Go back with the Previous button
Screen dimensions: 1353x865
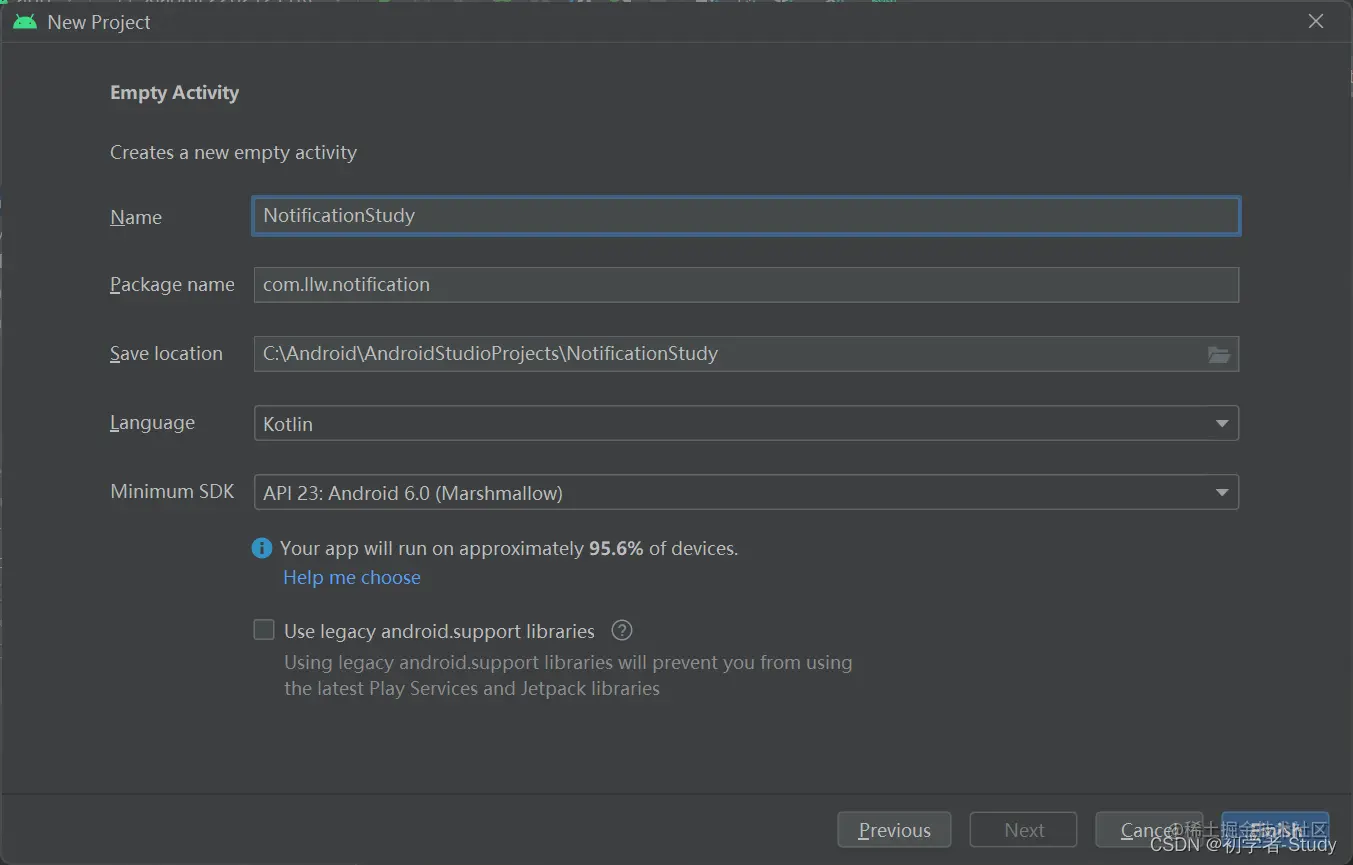894,830
